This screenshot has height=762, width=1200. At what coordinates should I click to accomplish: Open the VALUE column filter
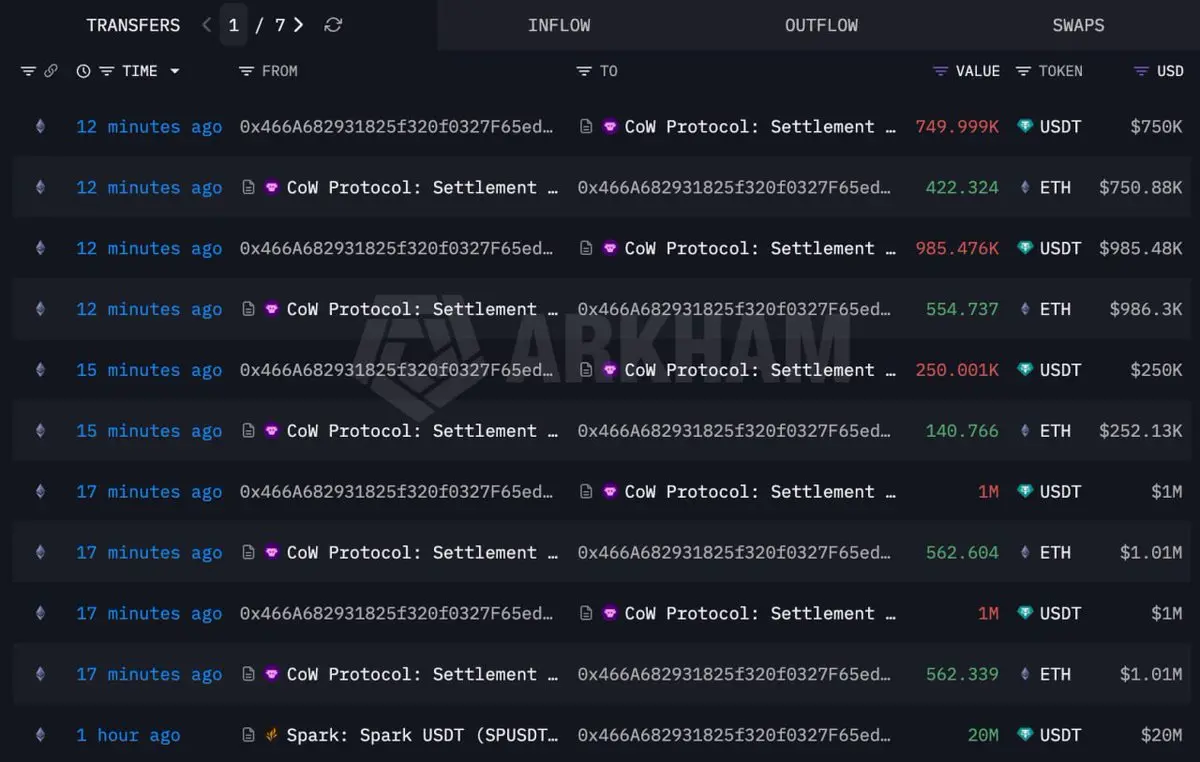(x=940, y=71)
